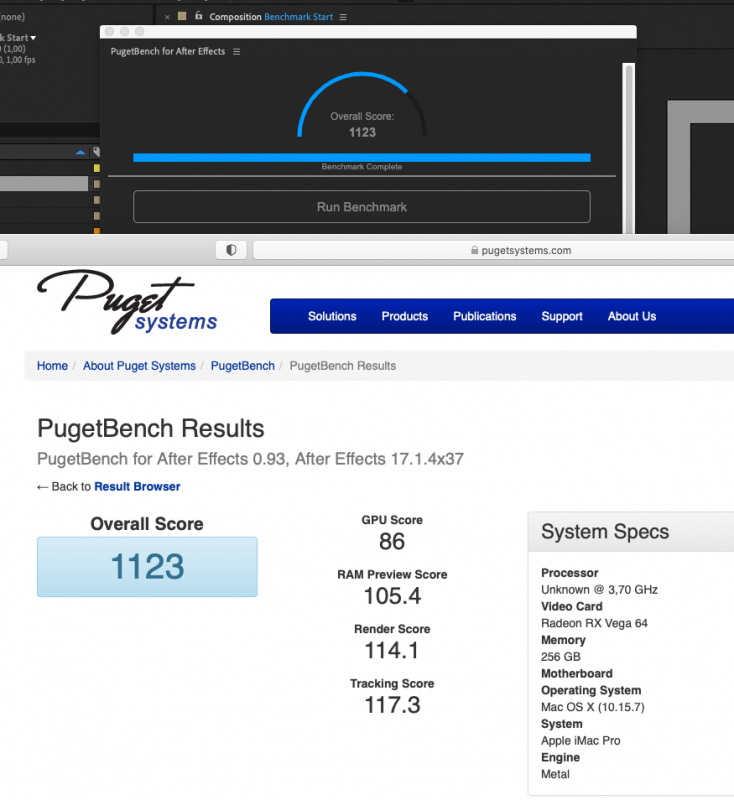This screenshot has height=800, width=734.
Task: Open the Products navigation menu
Action: pos(404,316)
